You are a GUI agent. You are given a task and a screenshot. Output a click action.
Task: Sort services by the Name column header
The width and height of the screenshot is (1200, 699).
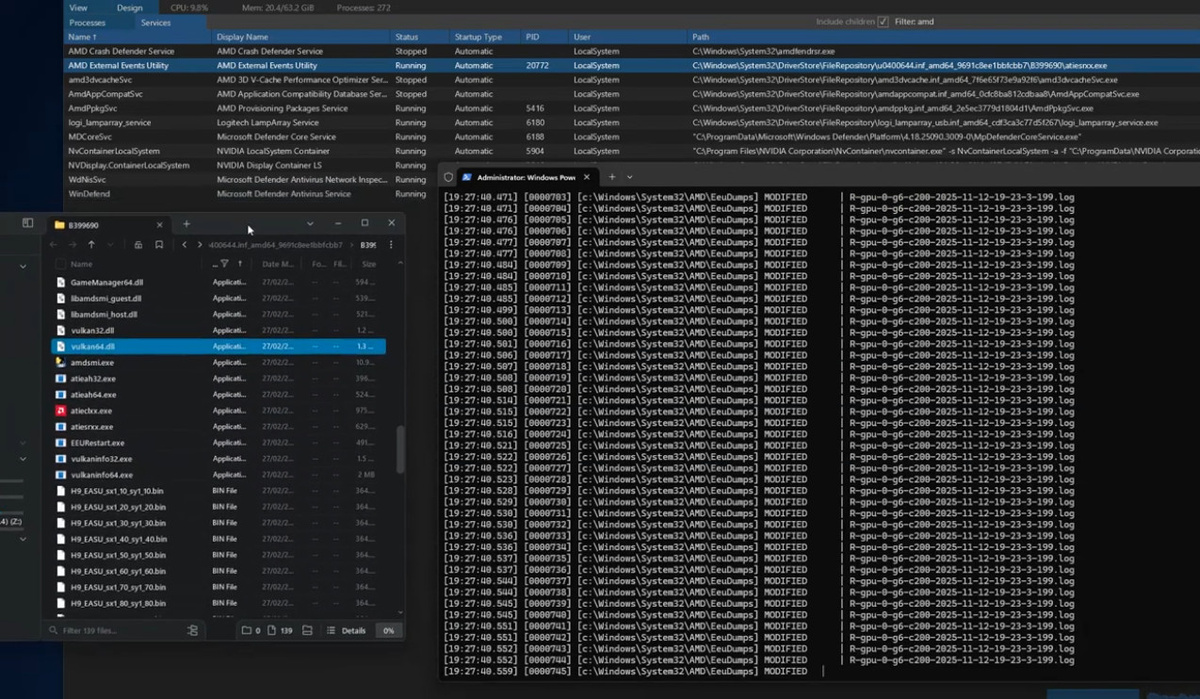[x=138, y=37]
